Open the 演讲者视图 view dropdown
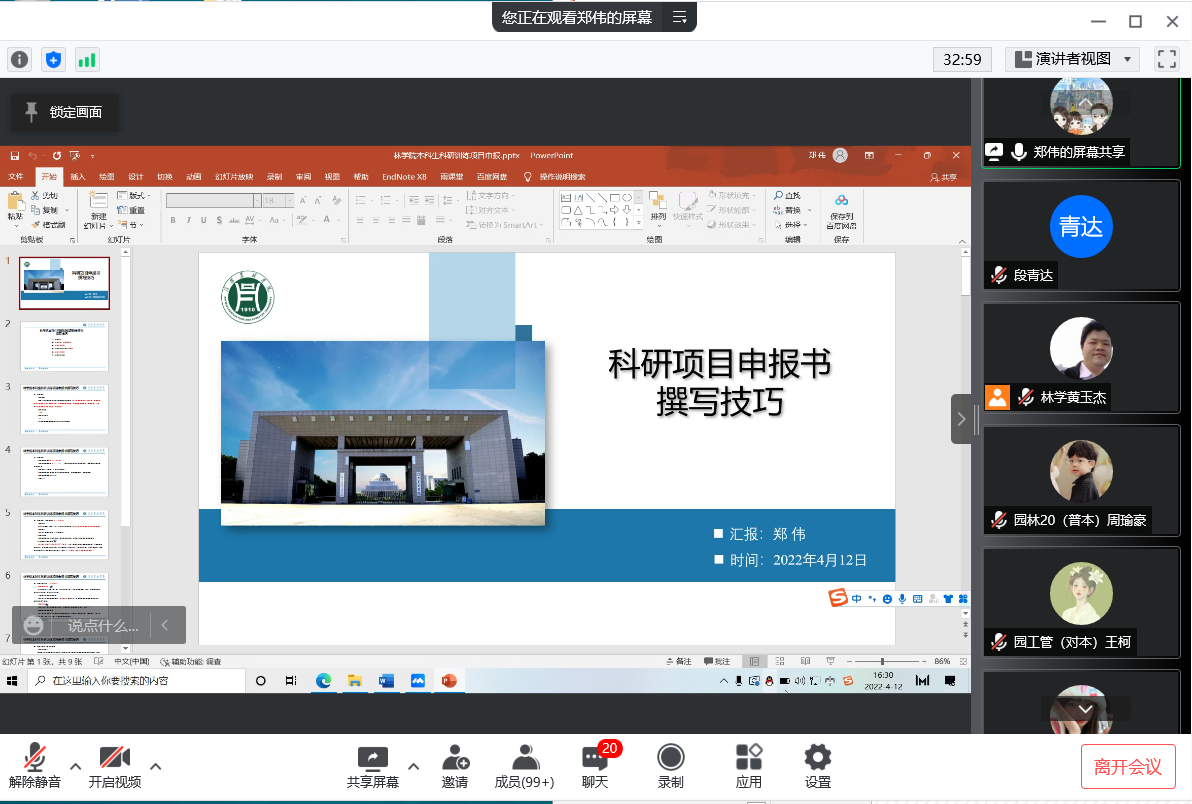 [1072, 59]
